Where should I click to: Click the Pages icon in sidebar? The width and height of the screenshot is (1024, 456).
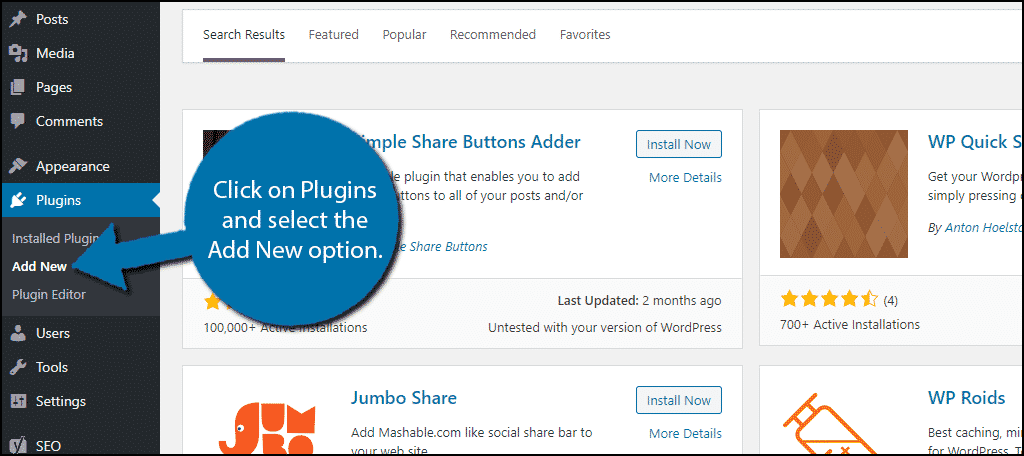pyautogui.click(x=18, y=87)
